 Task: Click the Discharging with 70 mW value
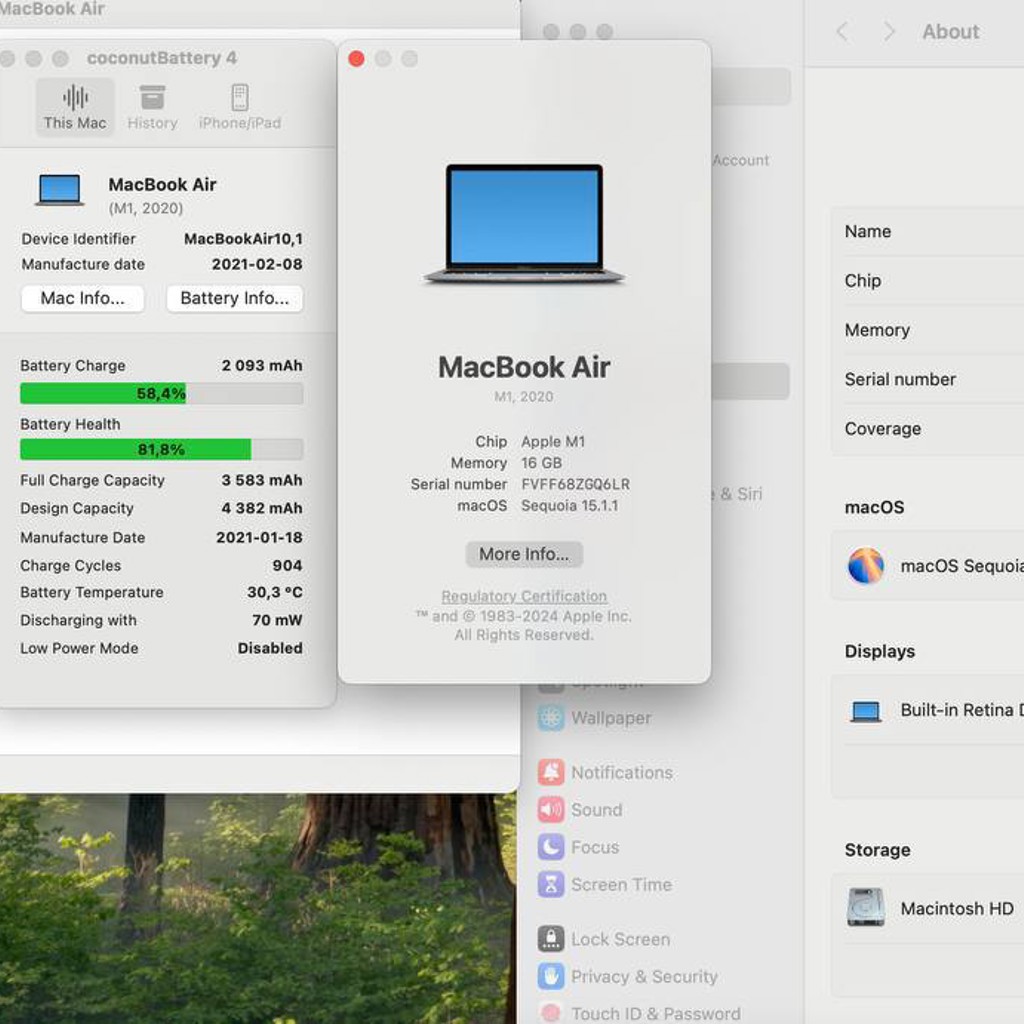(x=278, y=620)
